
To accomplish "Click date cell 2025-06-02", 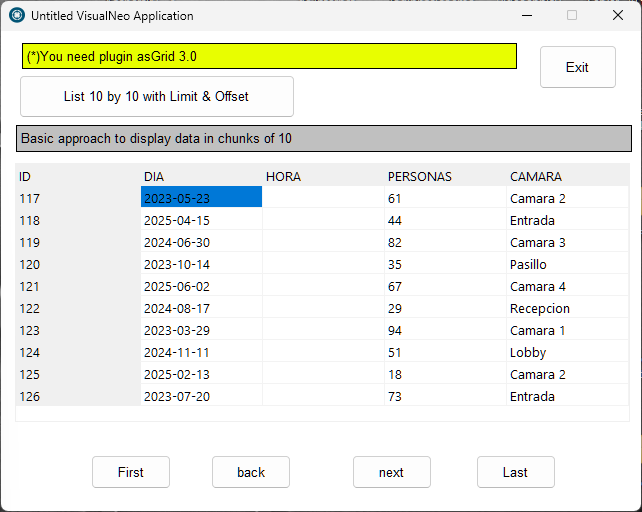I will [x=201, y=286].
